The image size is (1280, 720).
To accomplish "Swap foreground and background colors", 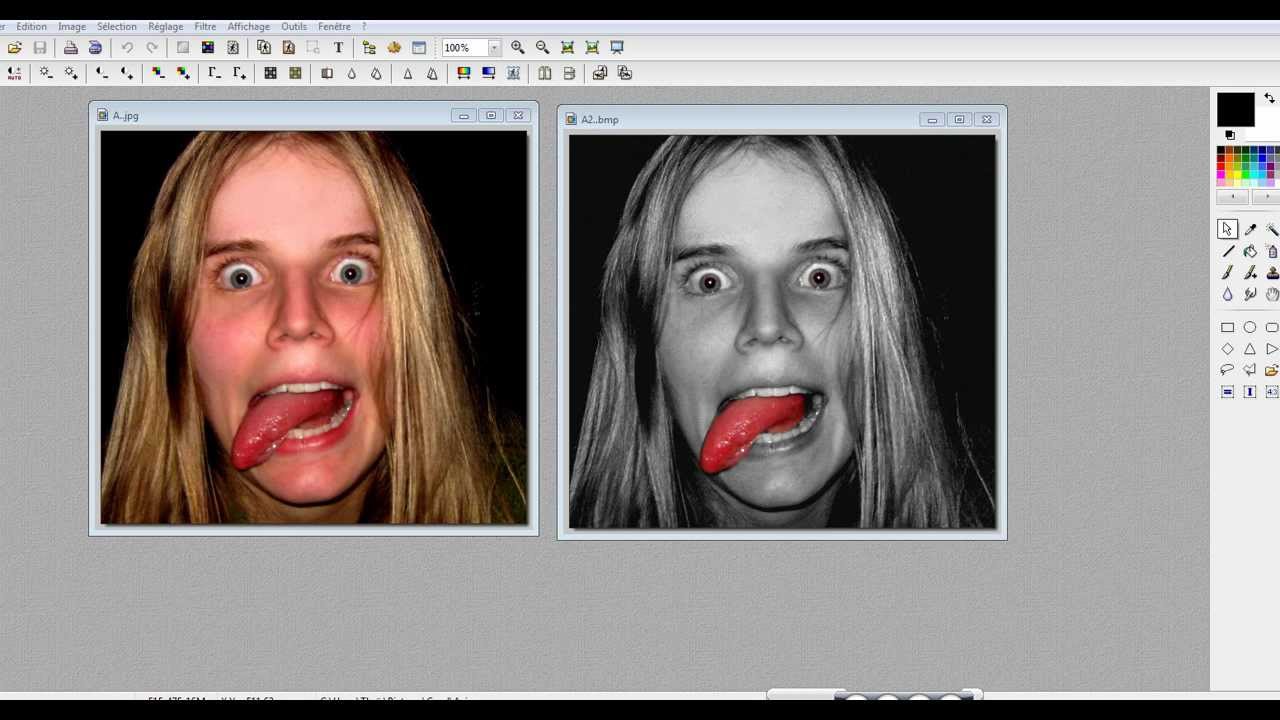I will coord(1269,98).
